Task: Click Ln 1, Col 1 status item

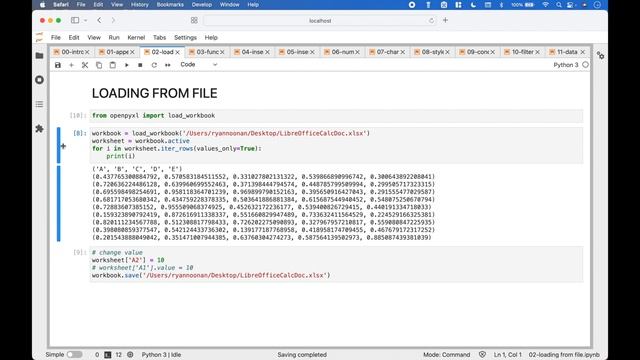Action: click(507, 355)
